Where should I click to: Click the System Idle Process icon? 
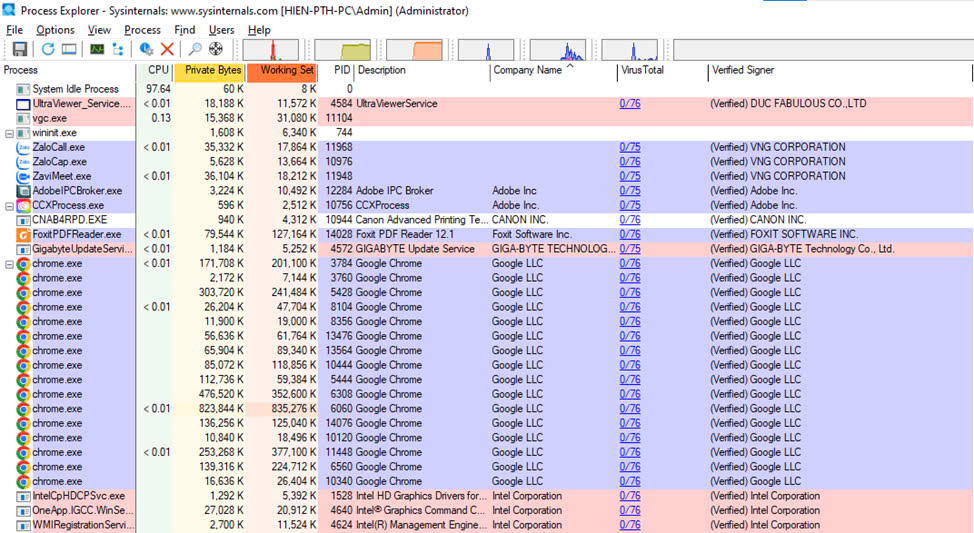pyautogui.click(x=23, y=89)
